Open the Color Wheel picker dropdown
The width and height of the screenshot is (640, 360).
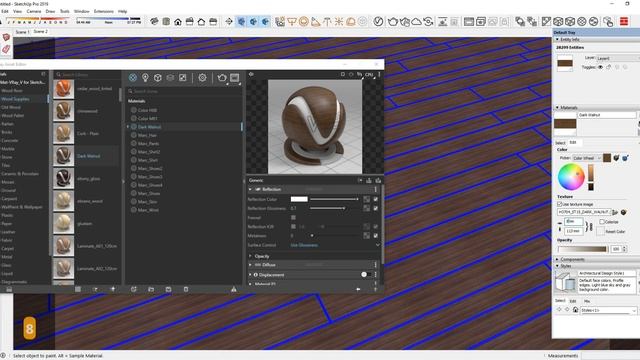click(587, 158)
